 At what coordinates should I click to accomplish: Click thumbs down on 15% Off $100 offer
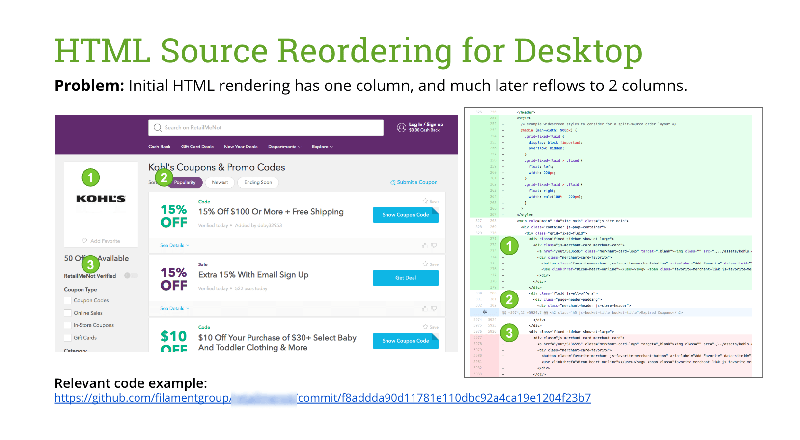[x=434, y=246]
